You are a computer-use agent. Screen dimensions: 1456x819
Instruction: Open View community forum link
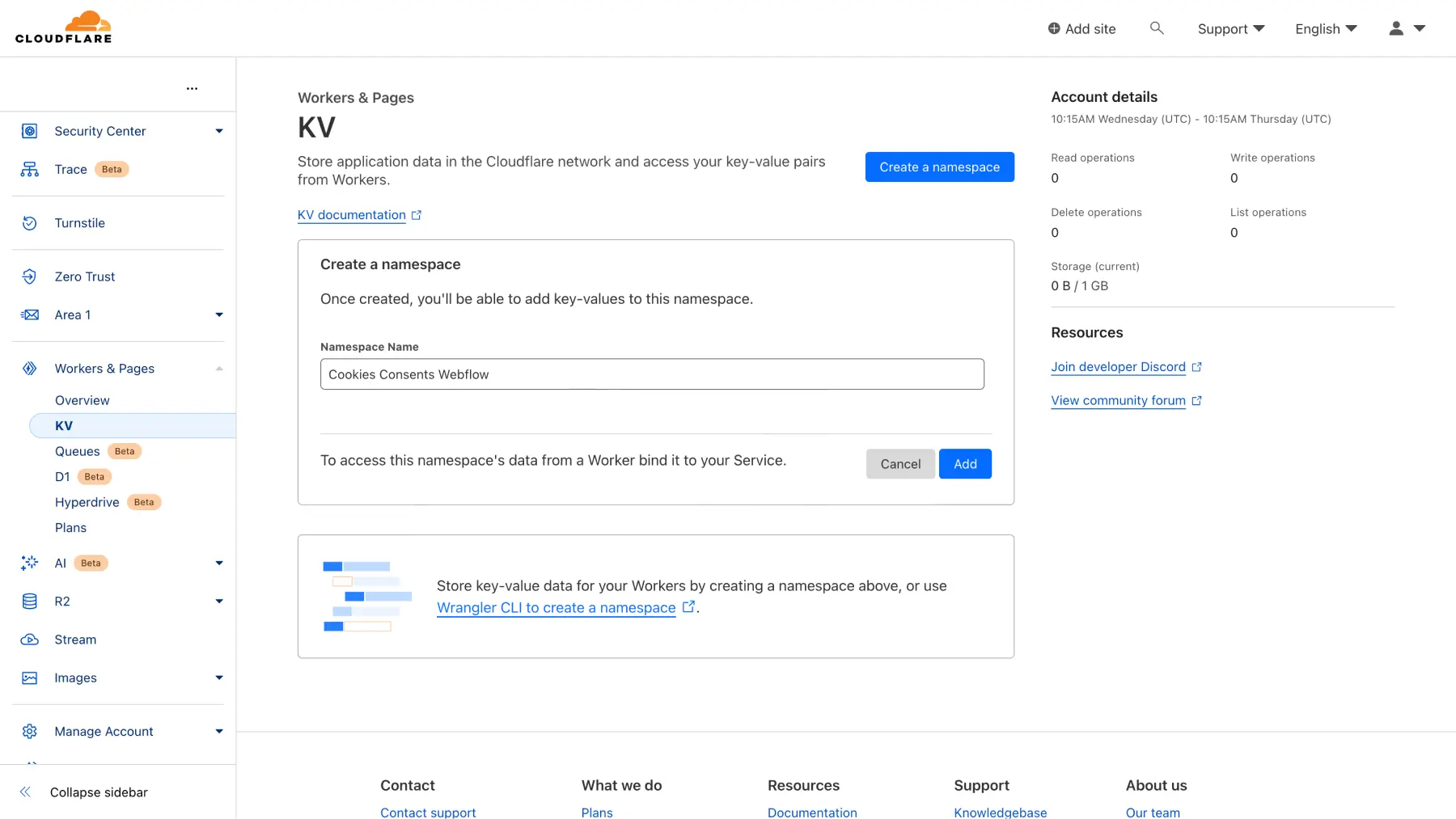(x=1118, y=401)
